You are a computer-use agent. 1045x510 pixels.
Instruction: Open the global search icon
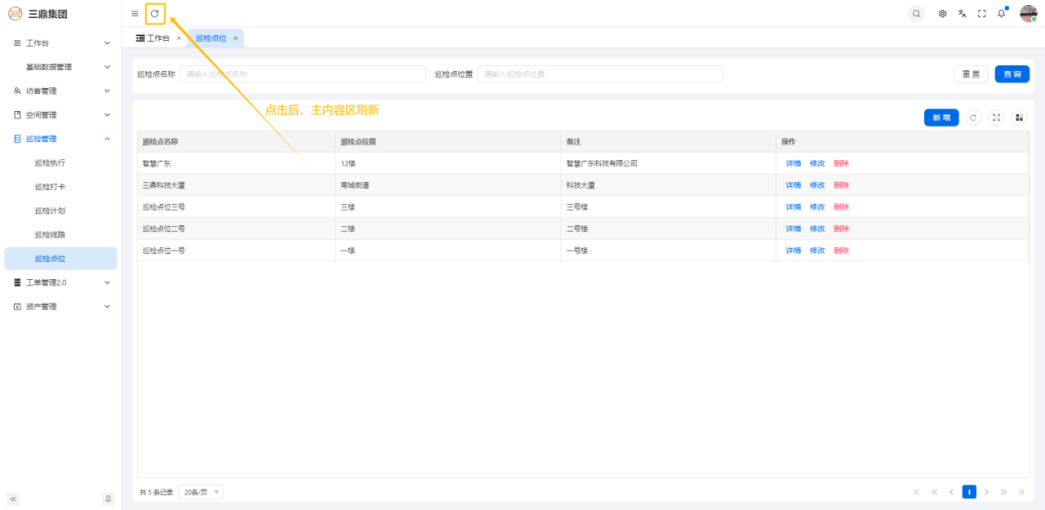point(916,14)
